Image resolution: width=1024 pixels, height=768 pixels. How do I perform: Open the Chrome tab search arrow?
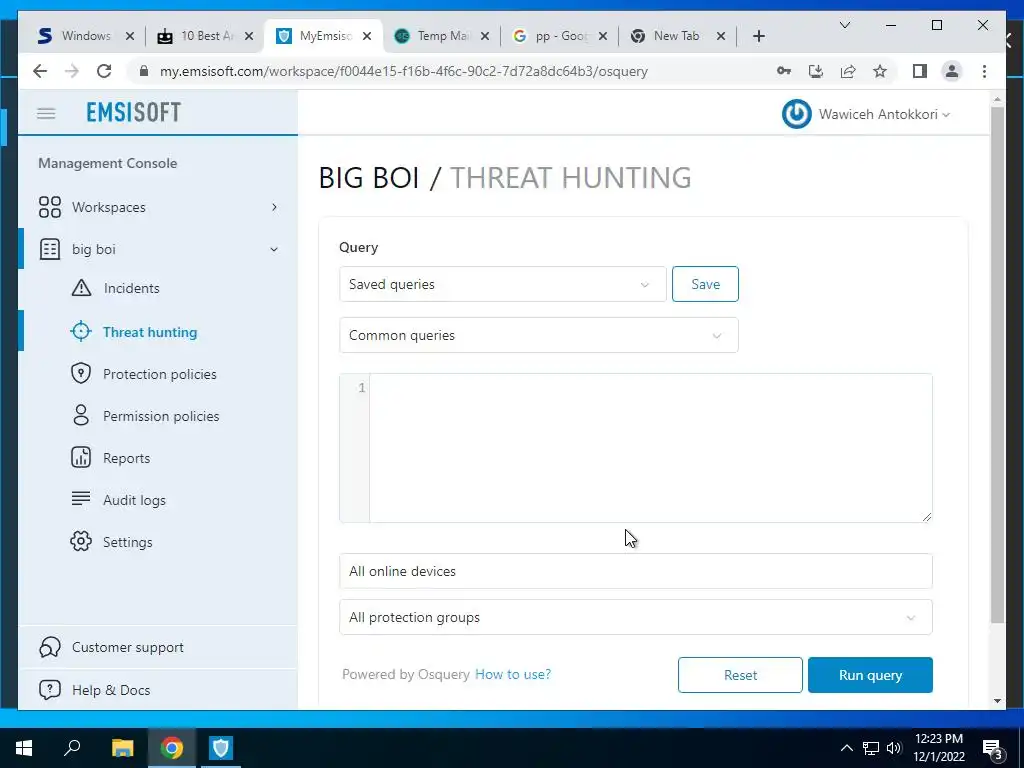[844, 25]
